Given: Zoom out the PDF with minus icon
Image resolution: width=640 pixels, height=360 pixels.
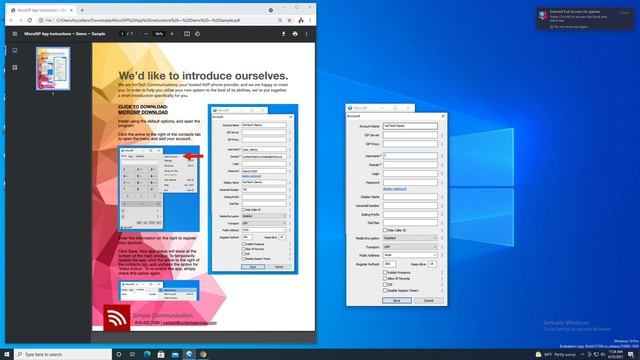Looking at the screenshot, I should [146, 34].
